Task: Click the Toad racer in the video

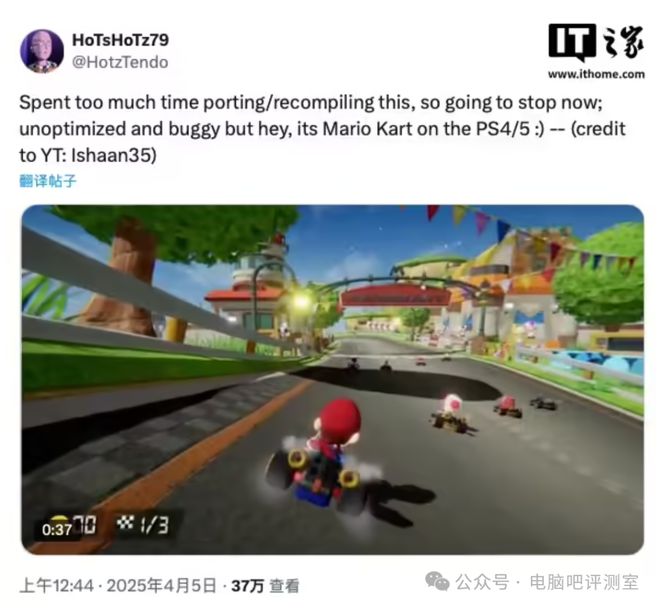Action: (x=452, y=413)
